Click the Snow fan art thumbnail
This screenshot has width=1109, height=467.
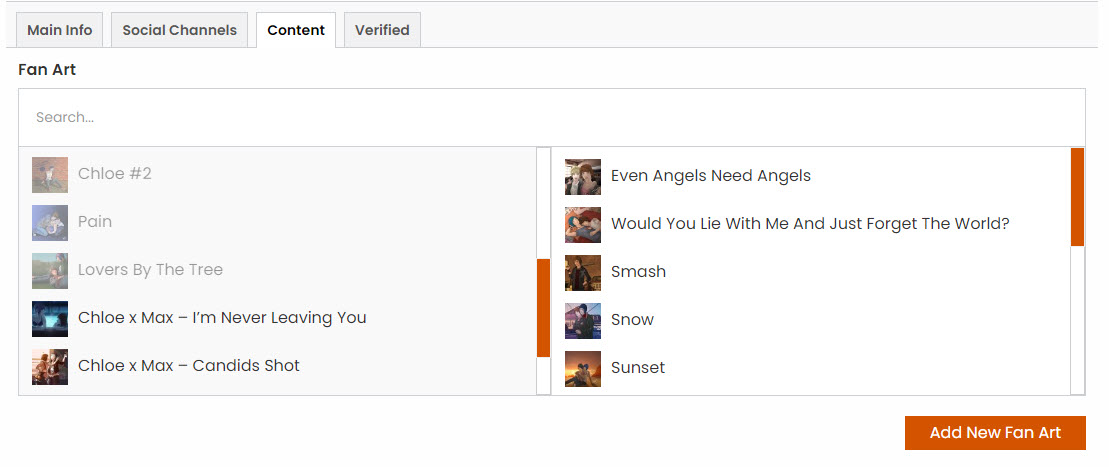(583, 321)
